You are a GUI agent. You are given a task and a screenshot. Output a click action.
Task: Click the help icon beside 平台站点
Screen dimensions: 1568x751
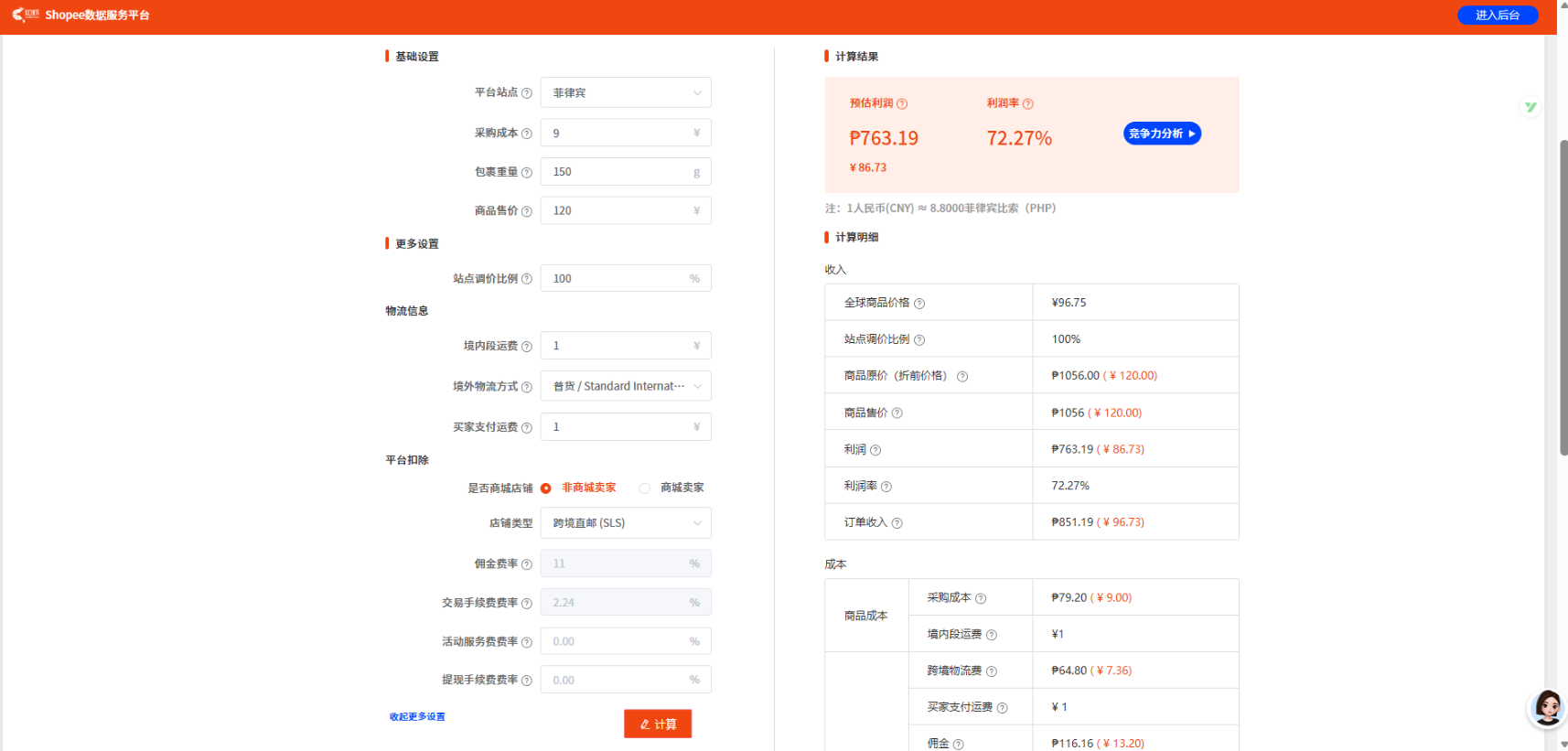click(526, 93)
